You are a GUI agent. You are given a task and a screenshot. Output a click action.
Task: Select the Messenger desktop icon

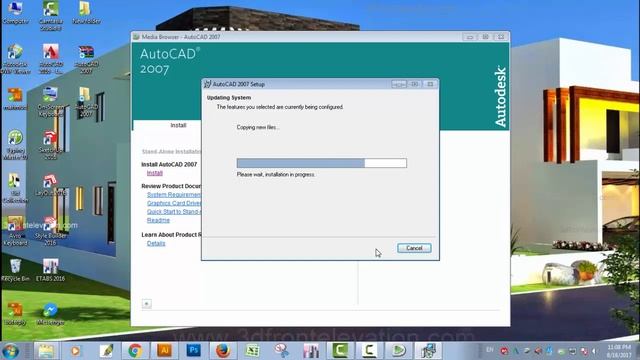pos(51,314)
